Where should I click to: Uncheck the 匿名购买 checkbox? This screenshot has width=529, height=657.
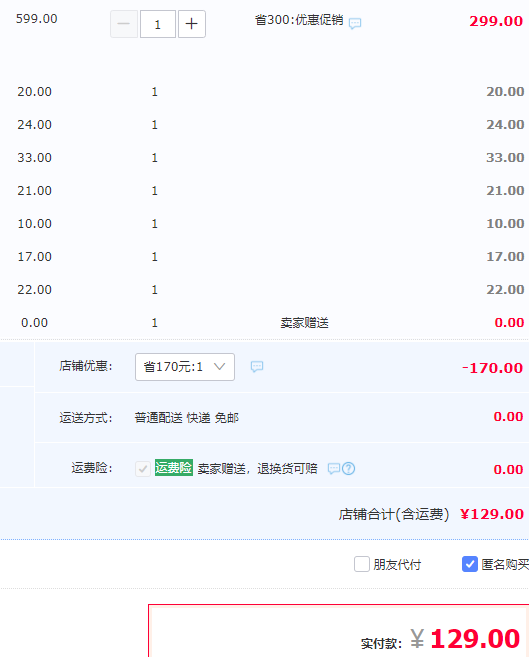tap(470, 564)
